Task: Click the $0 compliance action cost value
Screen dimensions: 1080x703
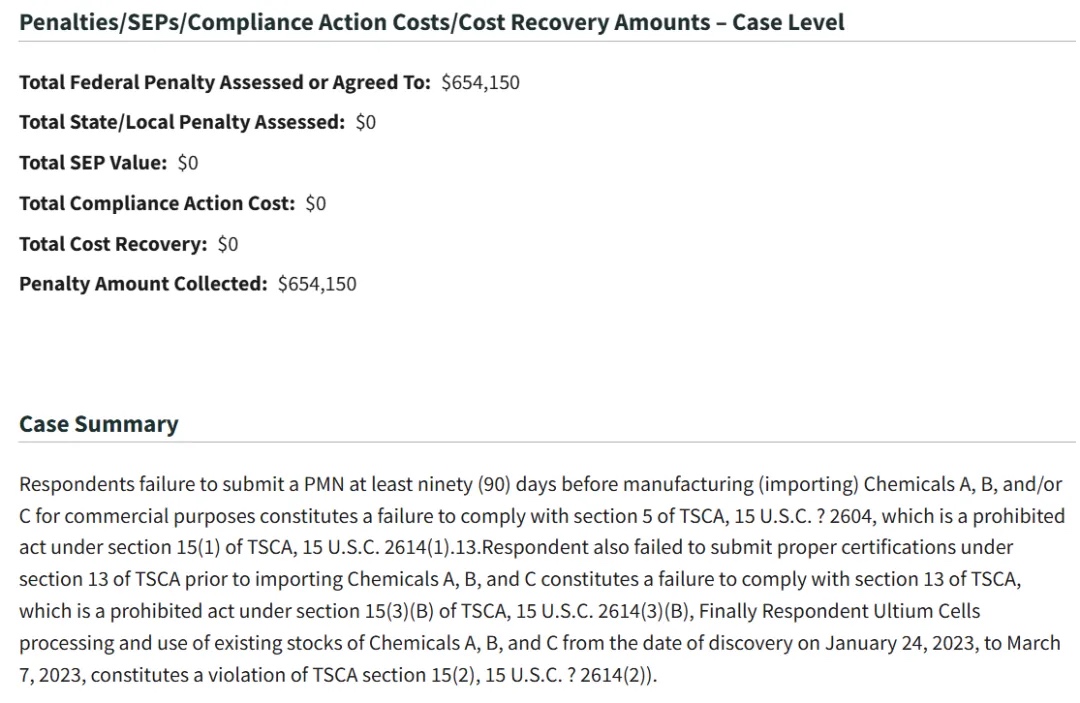Action: click(315, 204)
